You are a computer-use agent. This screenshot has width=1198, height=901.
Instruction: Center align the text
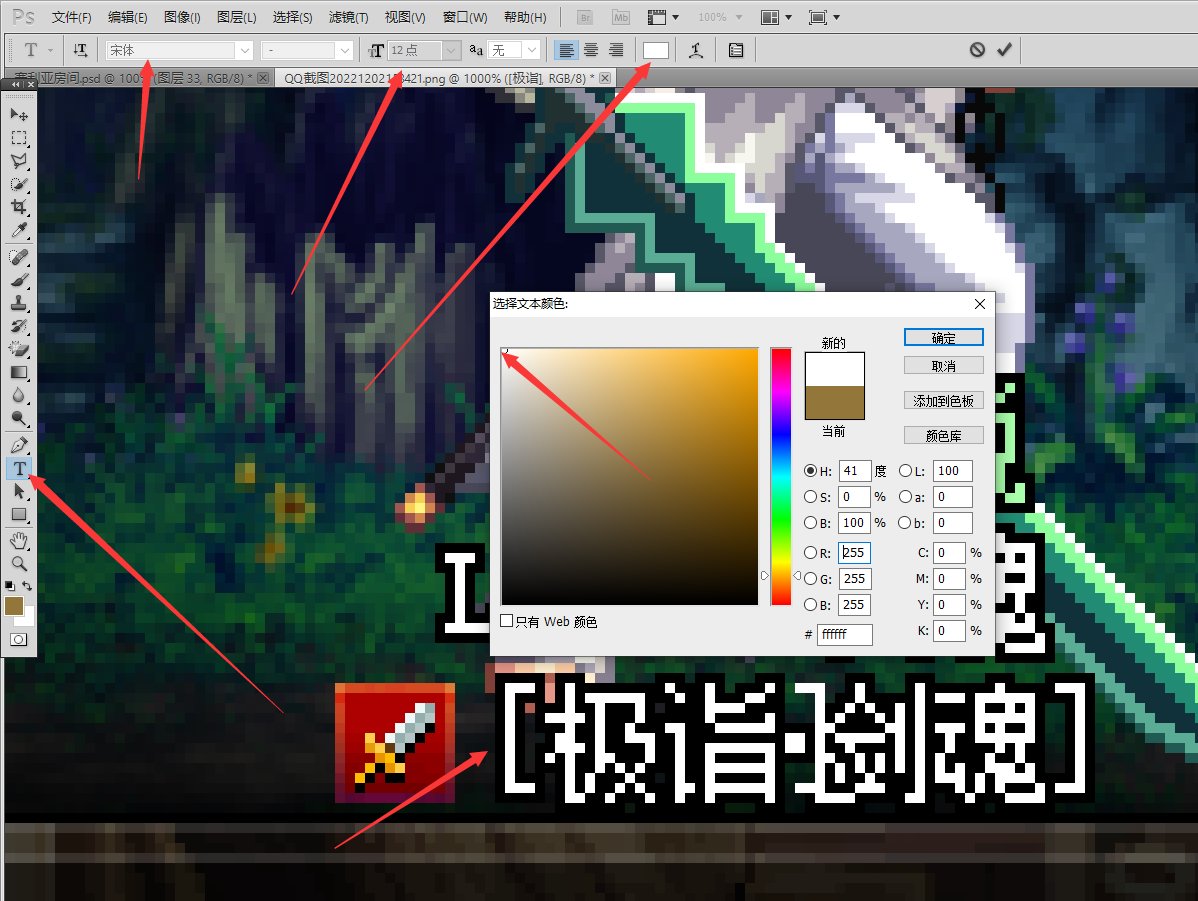[x=591, y=50]
